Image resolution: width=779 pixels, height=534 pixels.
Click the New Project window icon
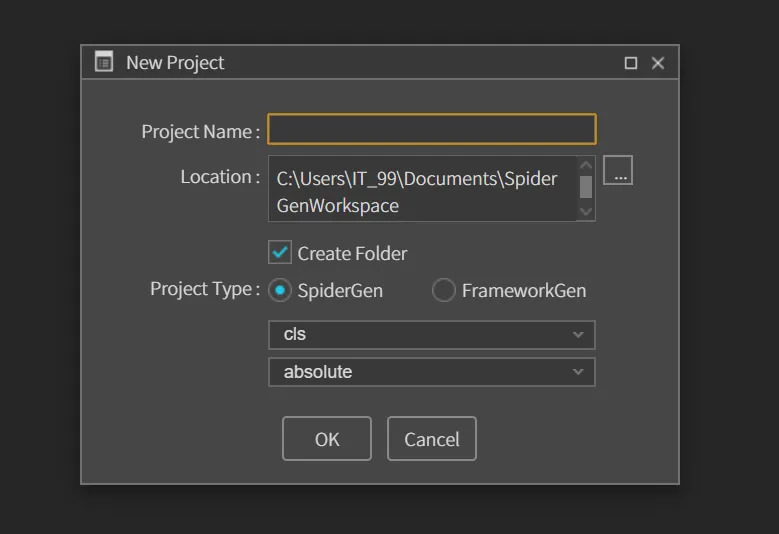(104, 62)
